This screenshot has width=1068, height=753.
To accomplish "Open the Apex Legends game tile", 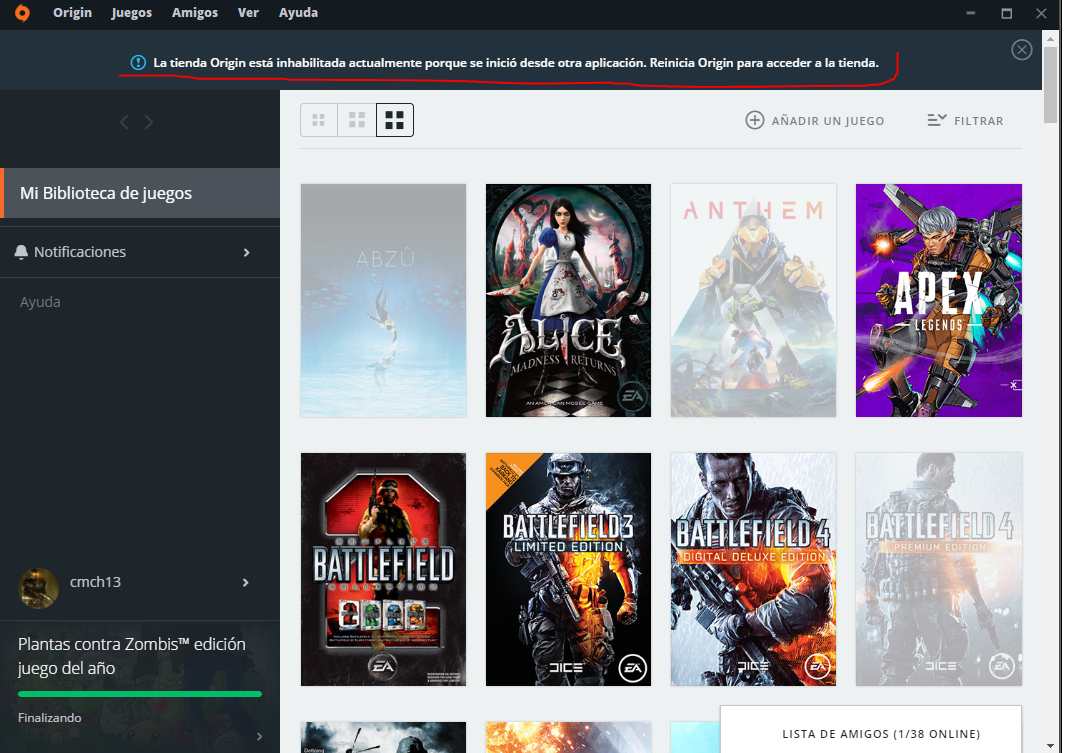I will point(939,300).
